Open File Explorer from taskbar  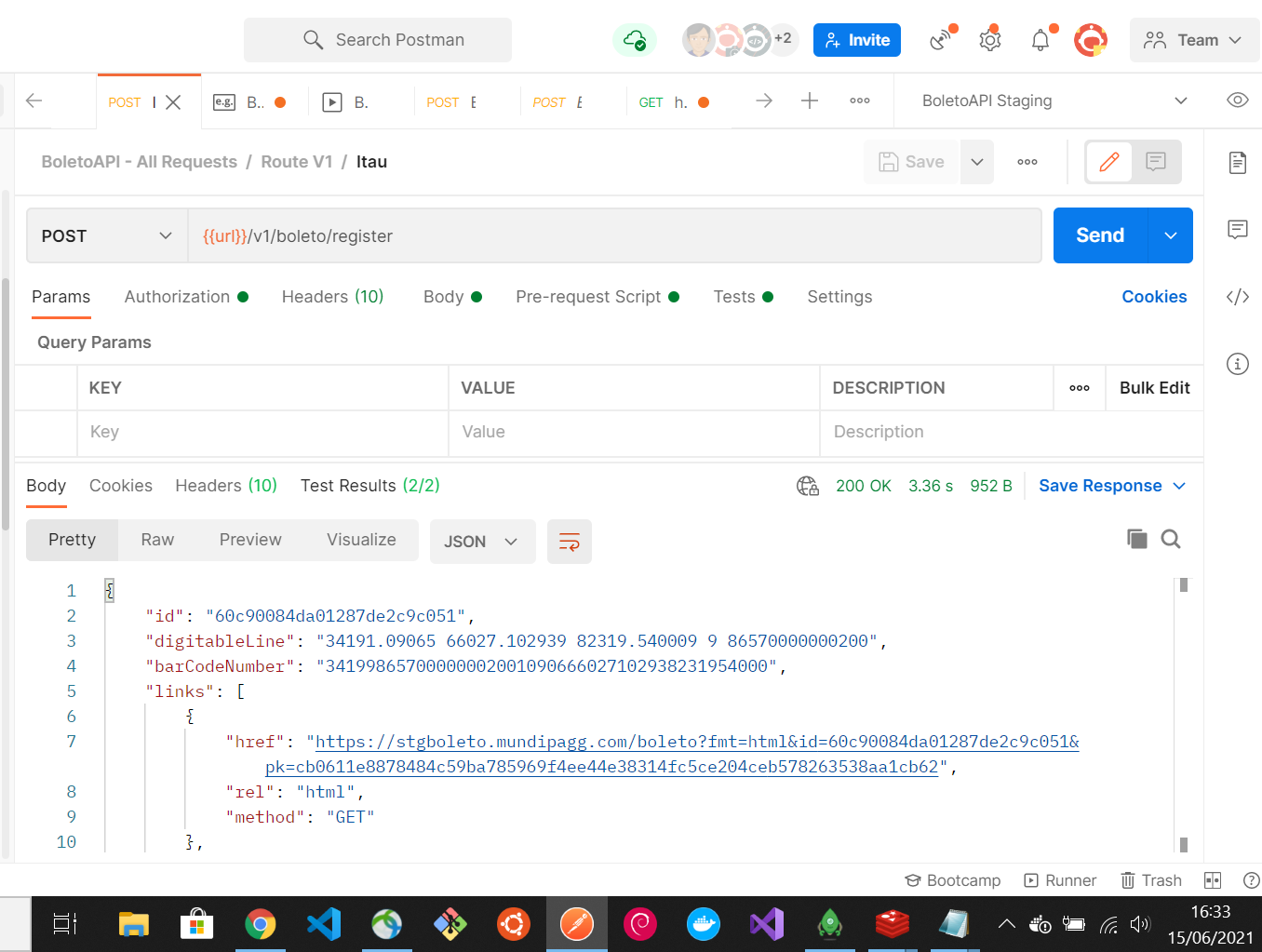134,924
